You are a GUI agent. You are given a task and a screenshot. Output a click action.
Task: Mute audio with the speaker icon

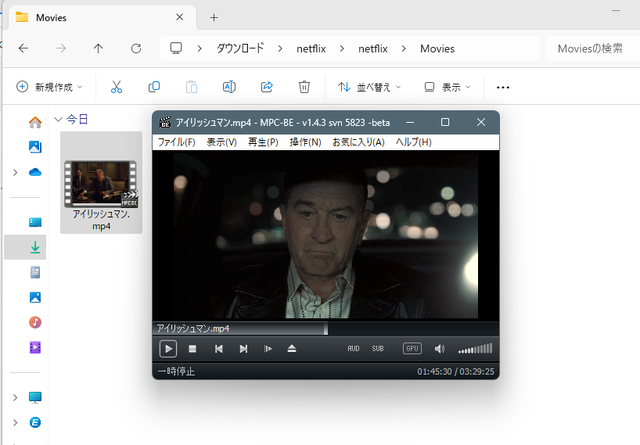click(440, 349)
